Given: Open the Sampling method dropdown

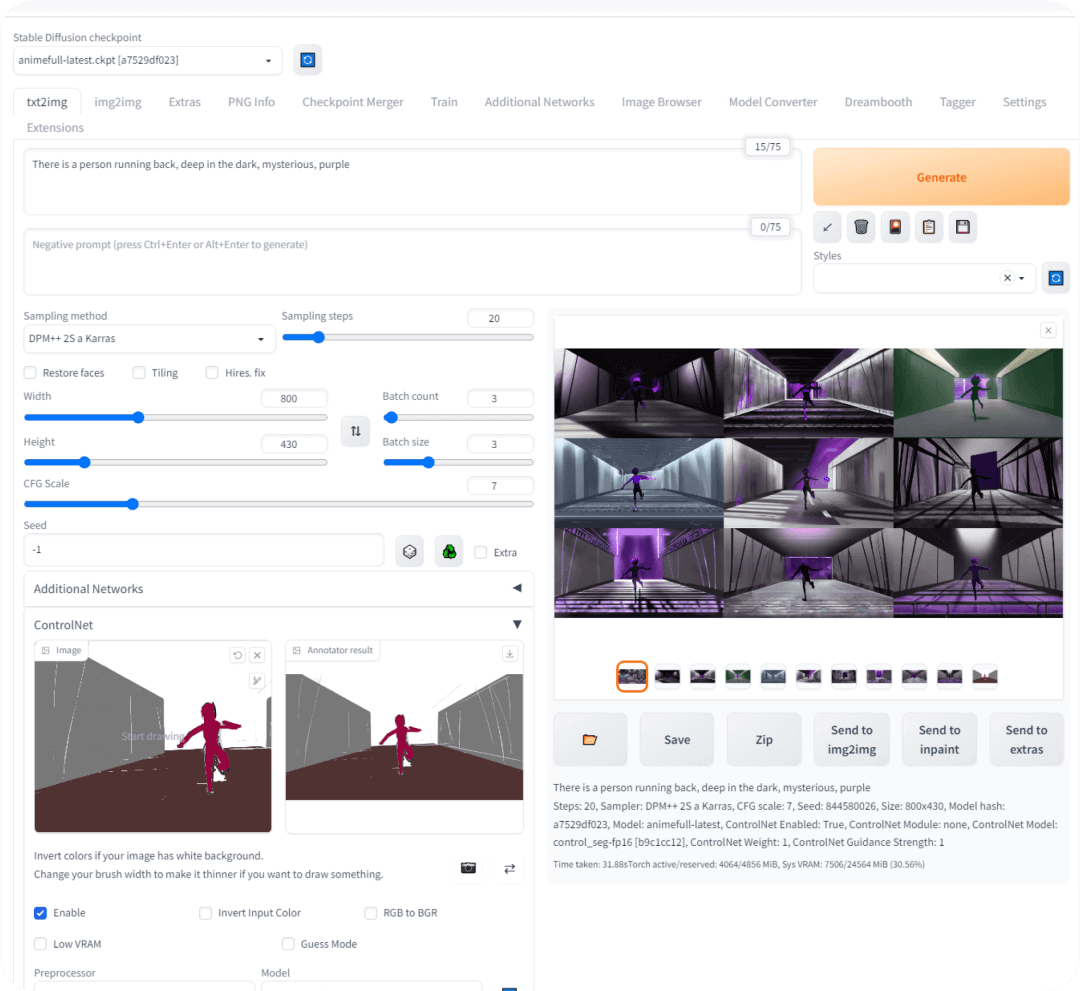Looking at the screenshot, I should click(149, 339).
